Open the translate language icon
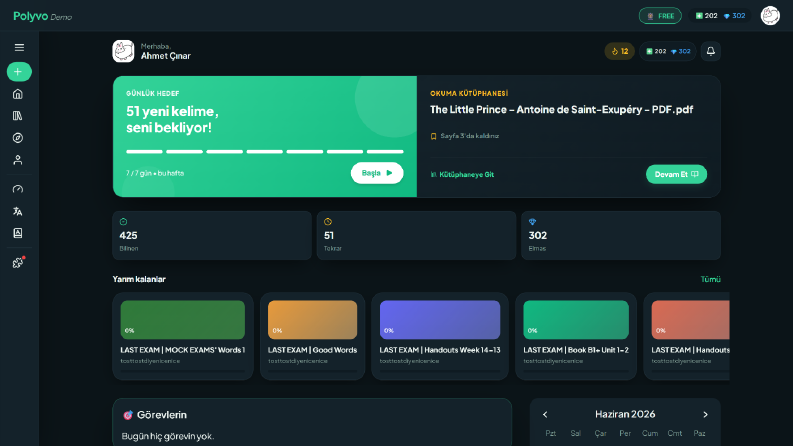Screen dimensions: 793x446 pos(18,211)
